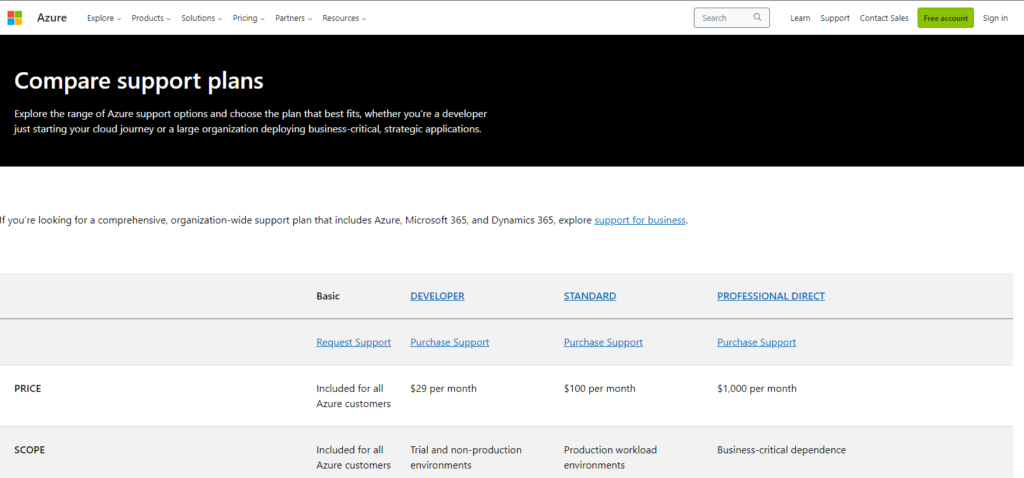1024x478 pixels.
Task: Select "Production workload environments" text
Action: coord(610,458)
